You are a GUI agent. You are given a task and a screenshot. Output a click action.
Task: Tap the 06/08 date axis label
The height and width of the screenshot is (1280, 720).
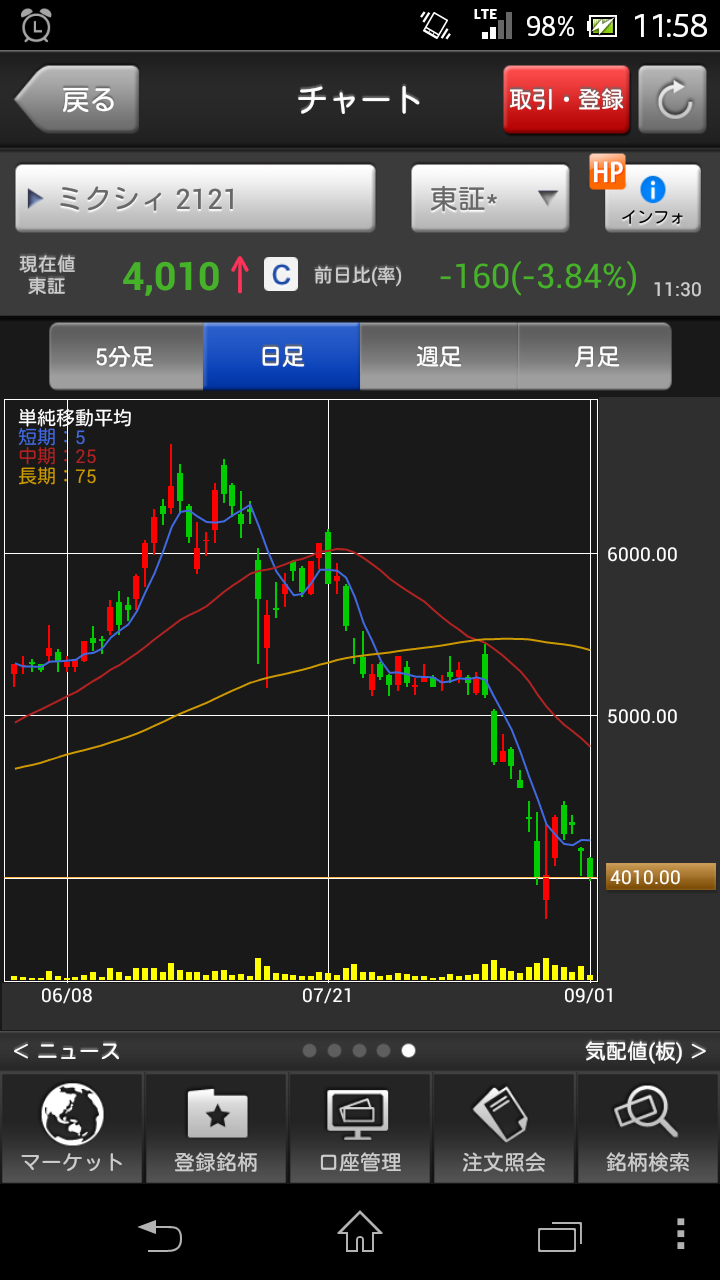coord(67,995)
